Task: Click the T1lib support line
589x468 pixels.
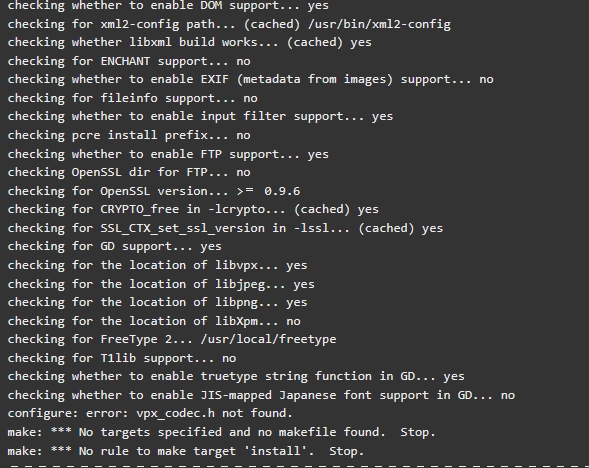Action: pyautogui.click(x=122, y=358)
